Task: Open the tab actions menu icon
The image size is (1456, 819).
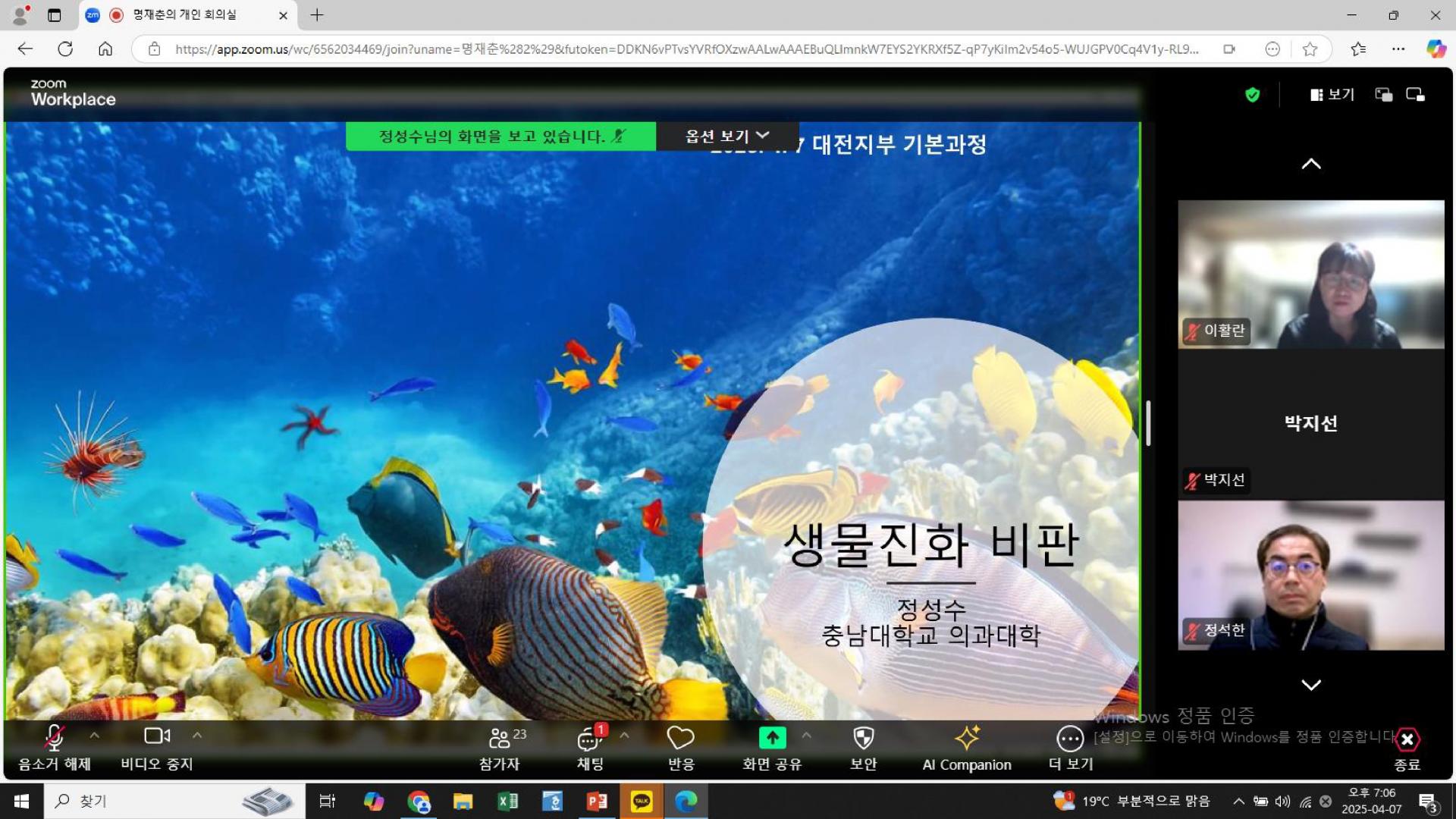Action: coord(54,14)
